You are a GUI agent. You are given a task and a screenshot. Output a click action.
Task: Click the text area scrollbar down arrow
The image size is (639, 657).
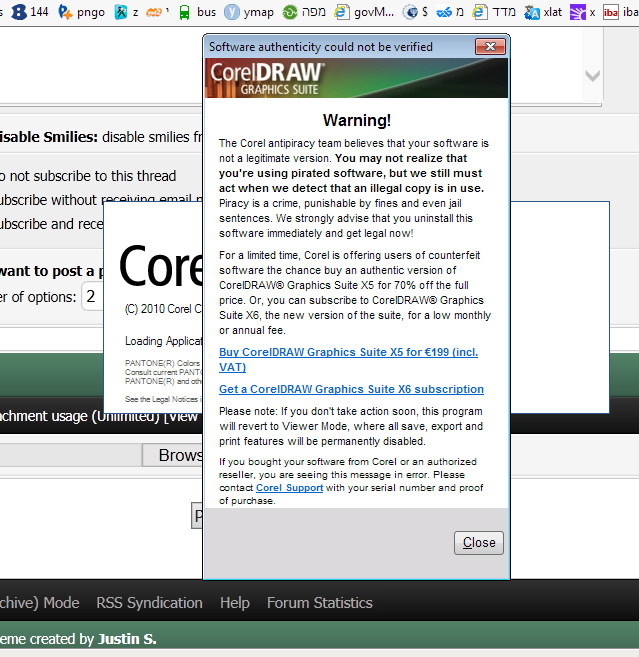click(x=592, y=76)
